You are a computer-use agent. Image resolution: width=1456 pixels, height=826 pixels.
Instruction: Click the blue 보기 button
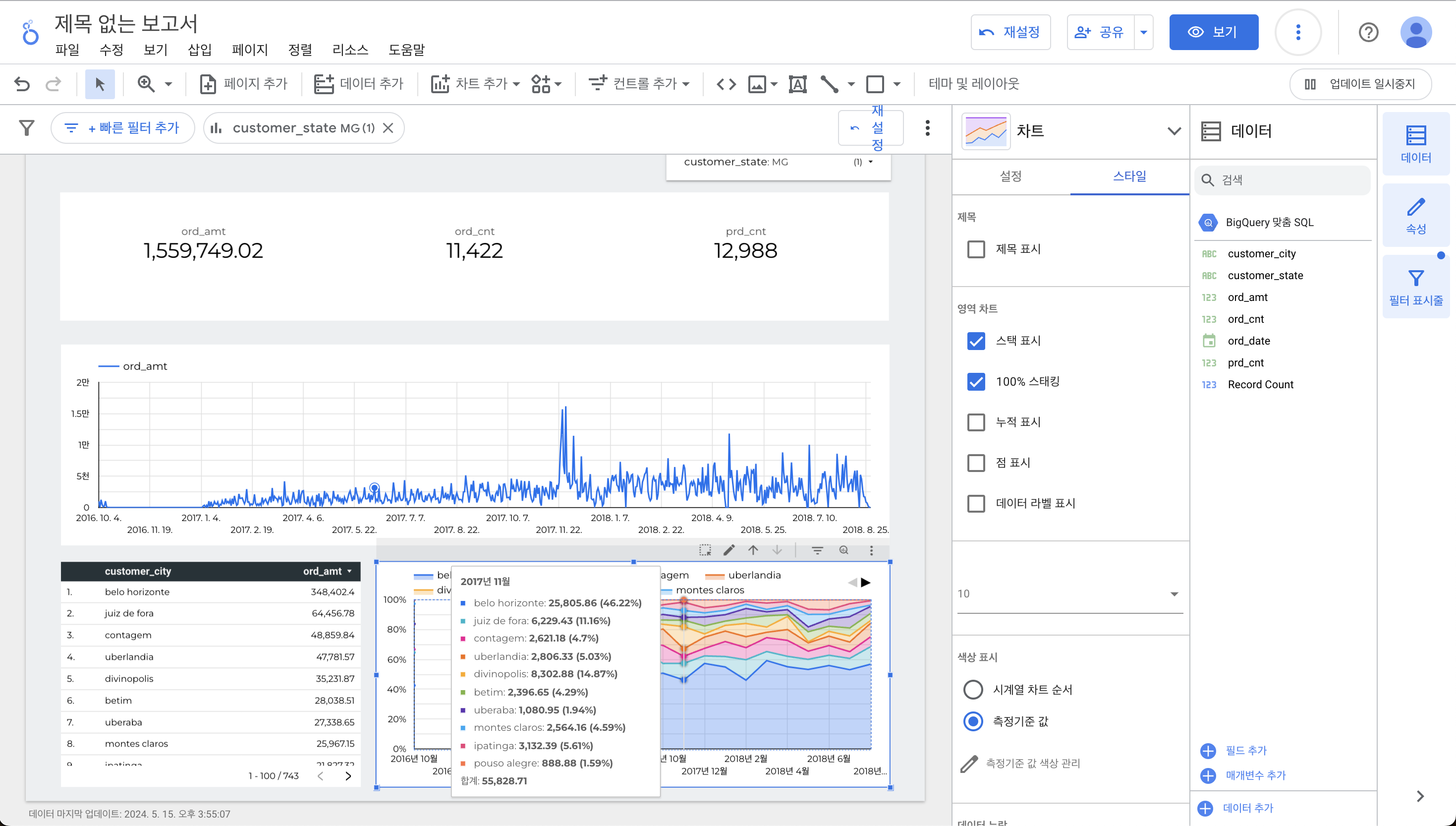point(1213,32)
